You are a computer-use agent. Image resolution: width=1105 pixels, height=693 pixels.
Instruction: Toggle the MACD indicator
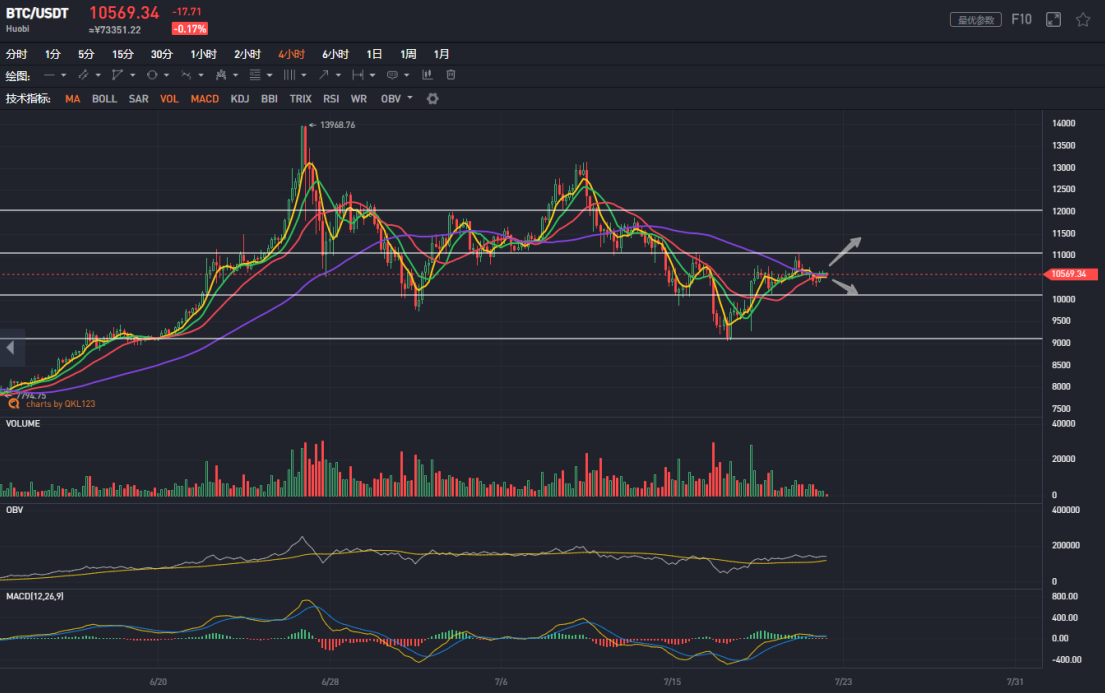click(204, 99)
